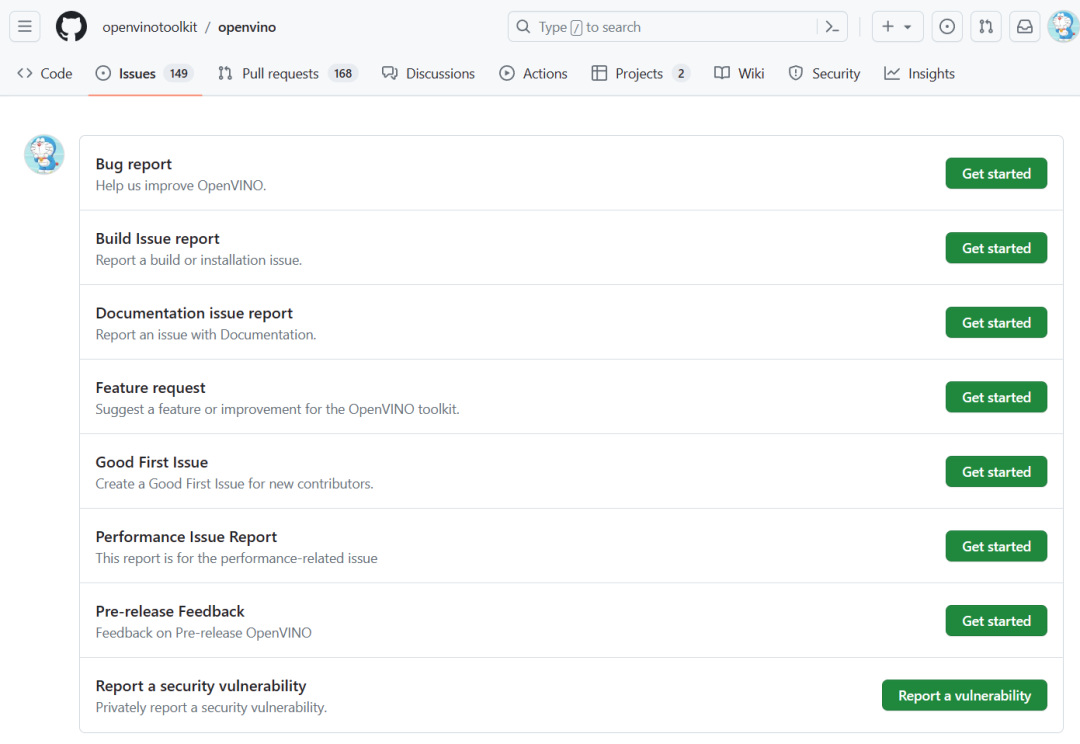Open the Actions tab
Viewport: 1080px width, 744px height.
click(x=533, y=74)
